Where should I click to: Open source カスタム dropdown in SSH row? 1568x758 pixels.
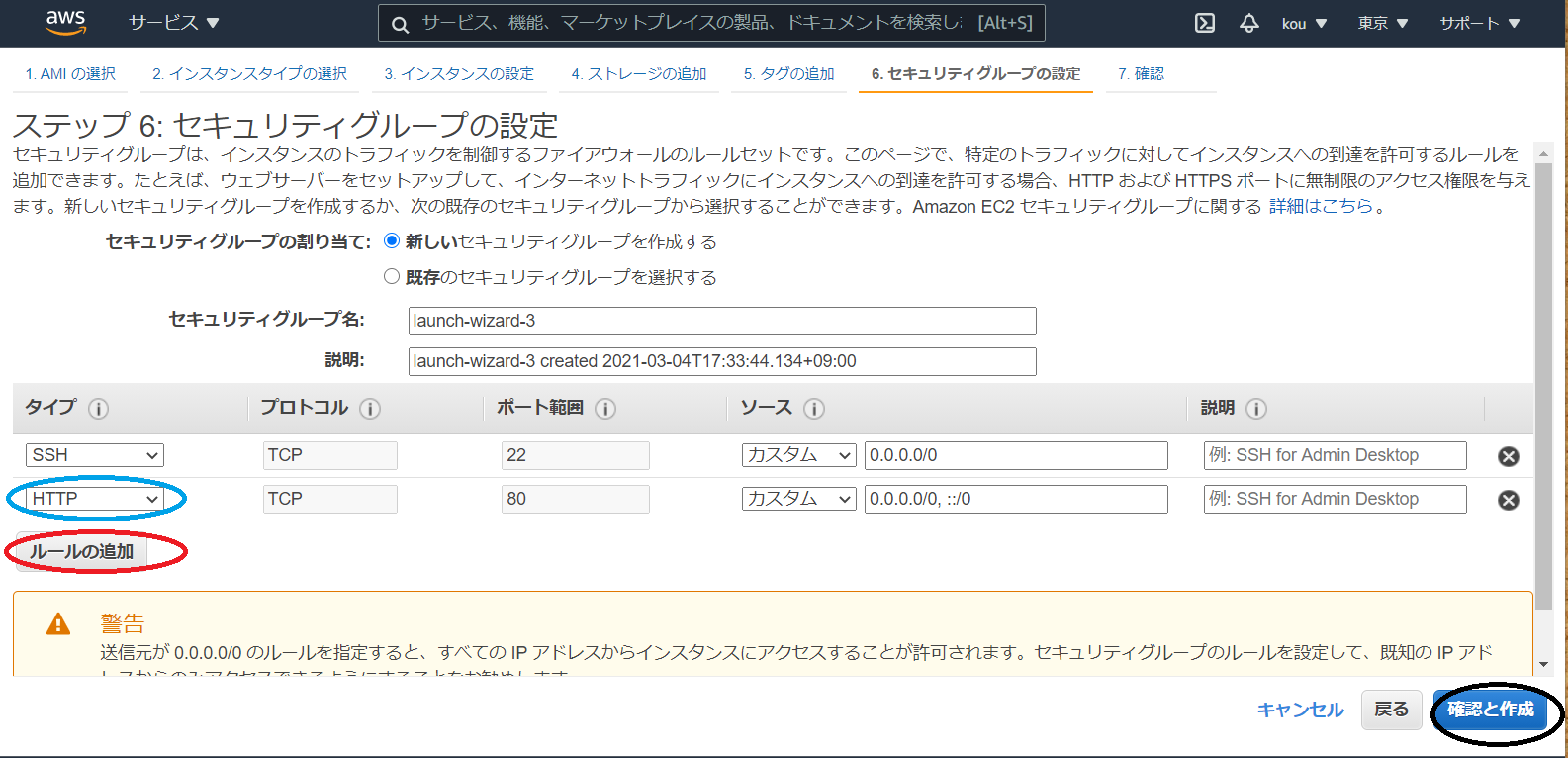(x=799, y=455)
